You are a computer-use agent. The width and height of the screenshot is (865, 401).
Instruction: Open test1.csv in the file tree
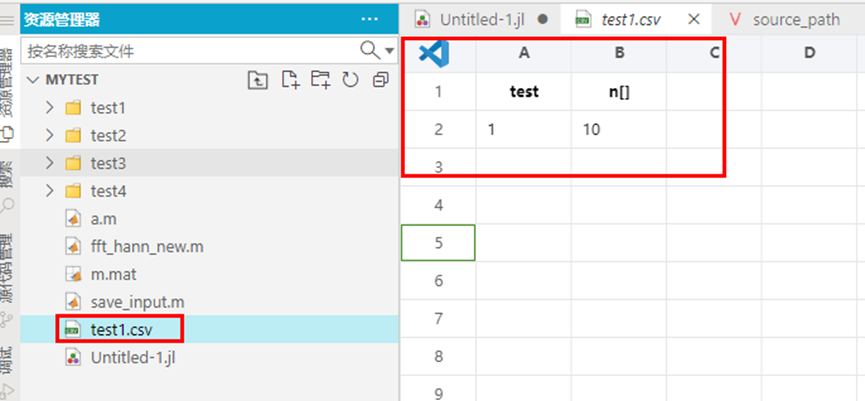210,329
